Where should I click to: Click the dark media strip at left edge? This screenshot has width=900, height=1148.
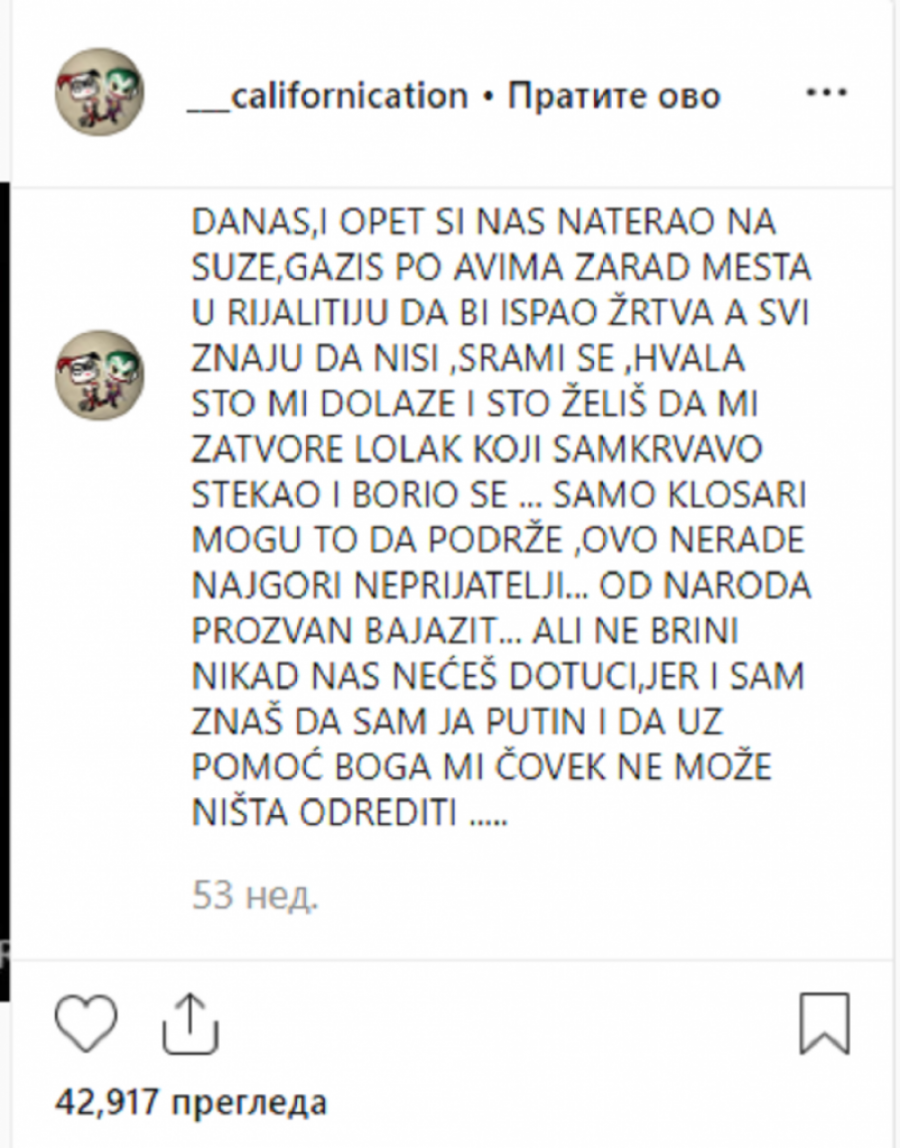pyautogui.click(x=5, y=592)
